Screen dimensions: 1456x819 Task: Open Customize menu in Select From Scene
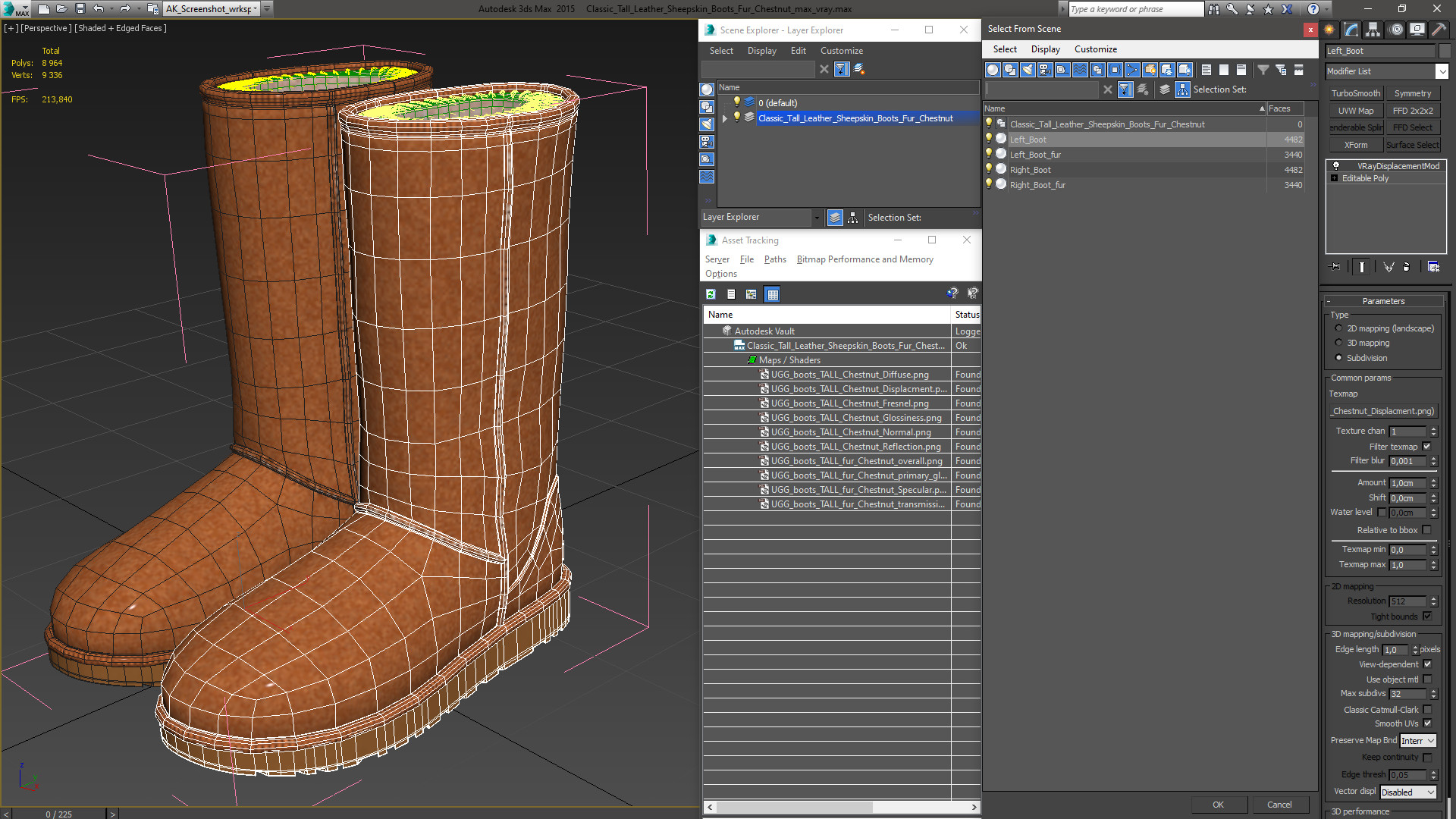(1095, 49)
